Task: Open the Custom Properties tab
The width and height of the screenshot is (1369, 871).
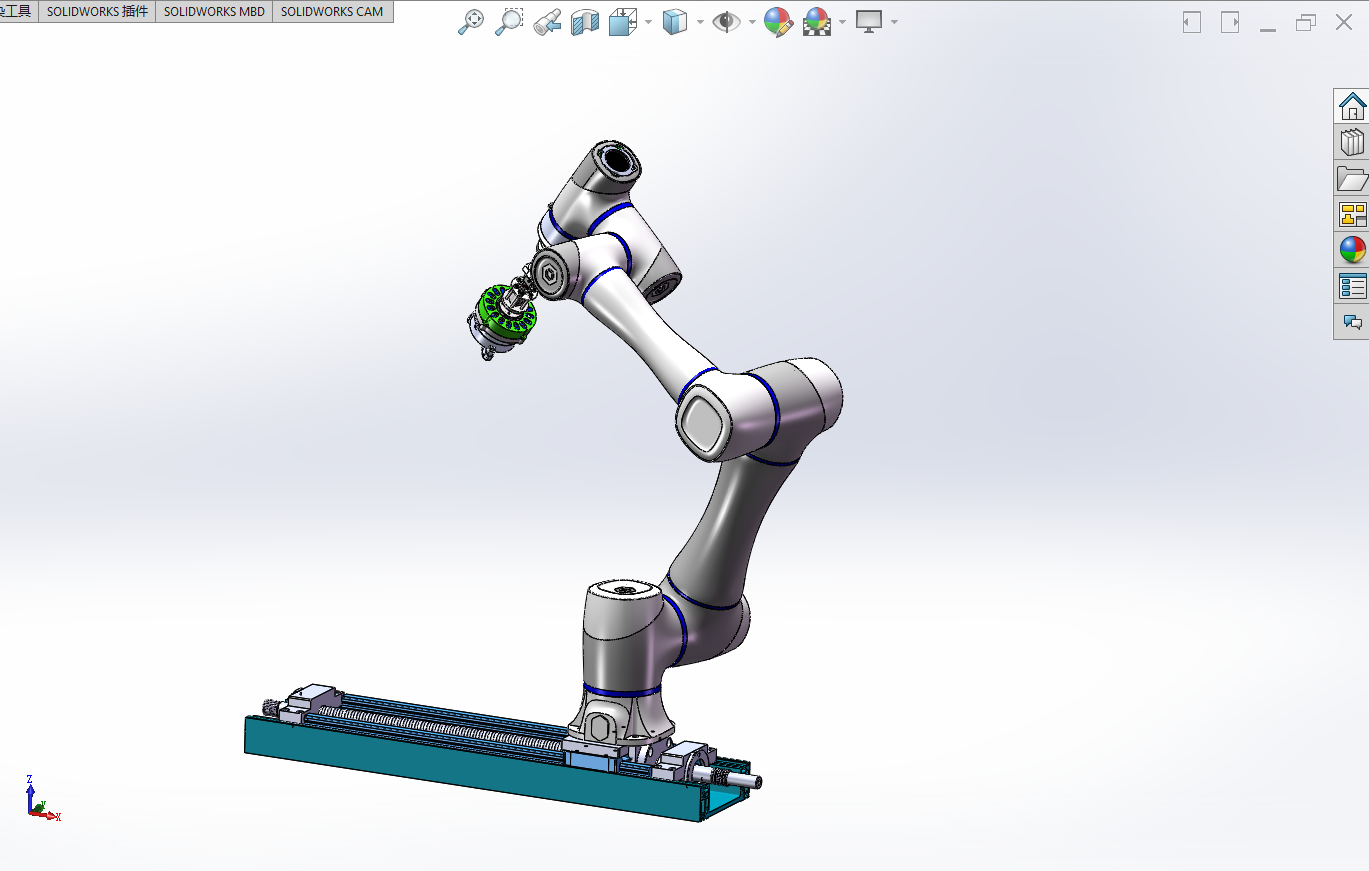Action: point(1352,286)
